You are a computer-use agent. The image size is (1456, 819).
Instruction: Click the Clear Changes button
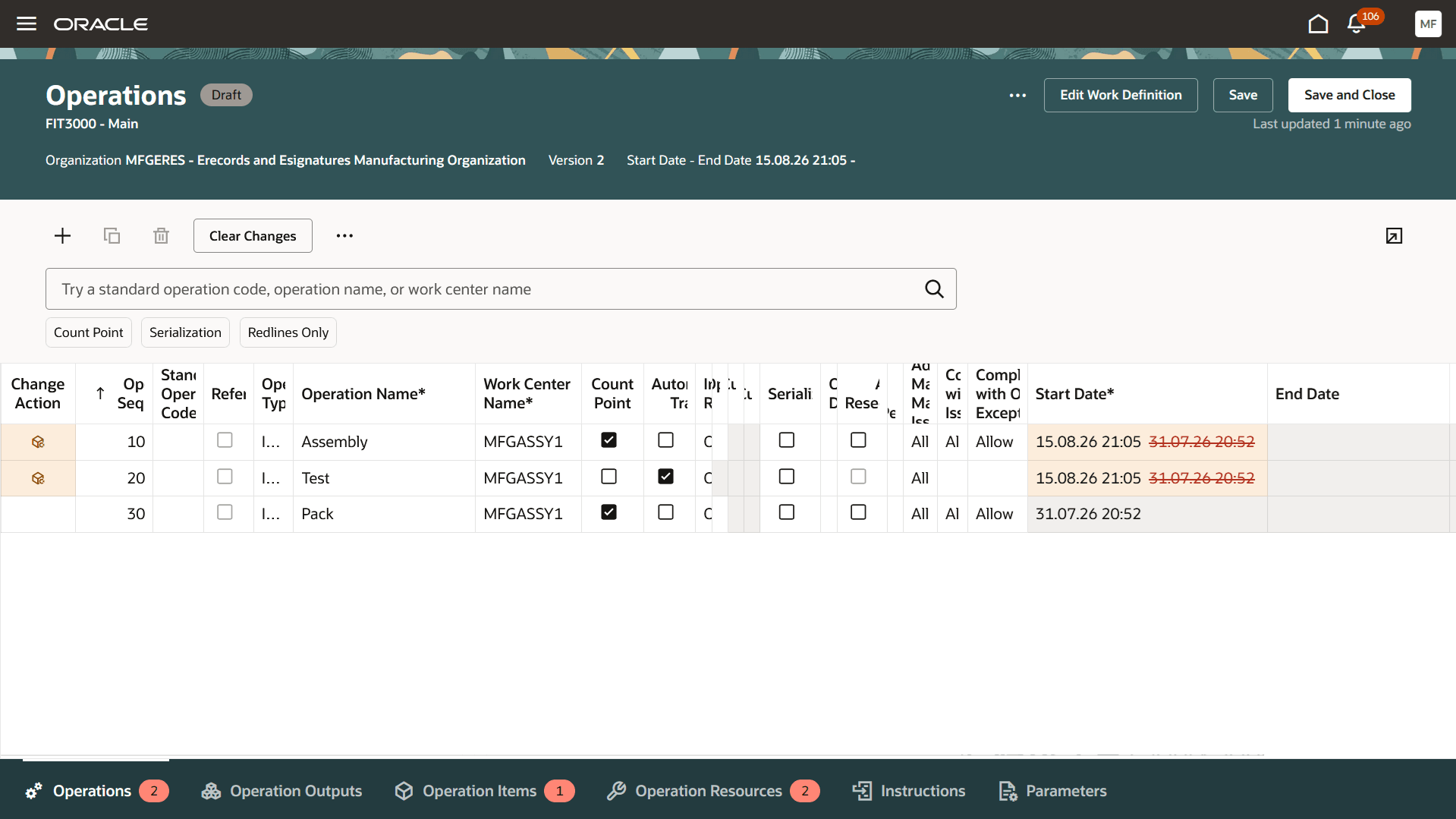click(x=253, y=236)
